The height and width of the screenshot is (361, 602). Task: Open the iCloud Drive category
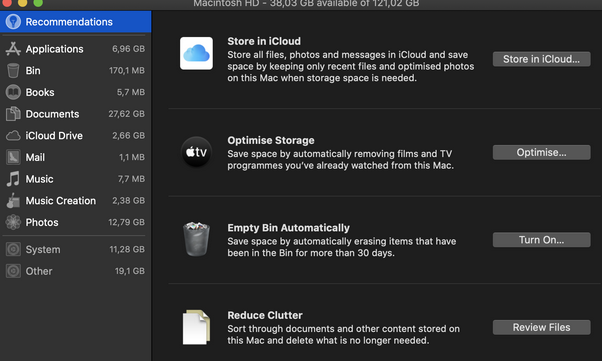pos(76,136)
